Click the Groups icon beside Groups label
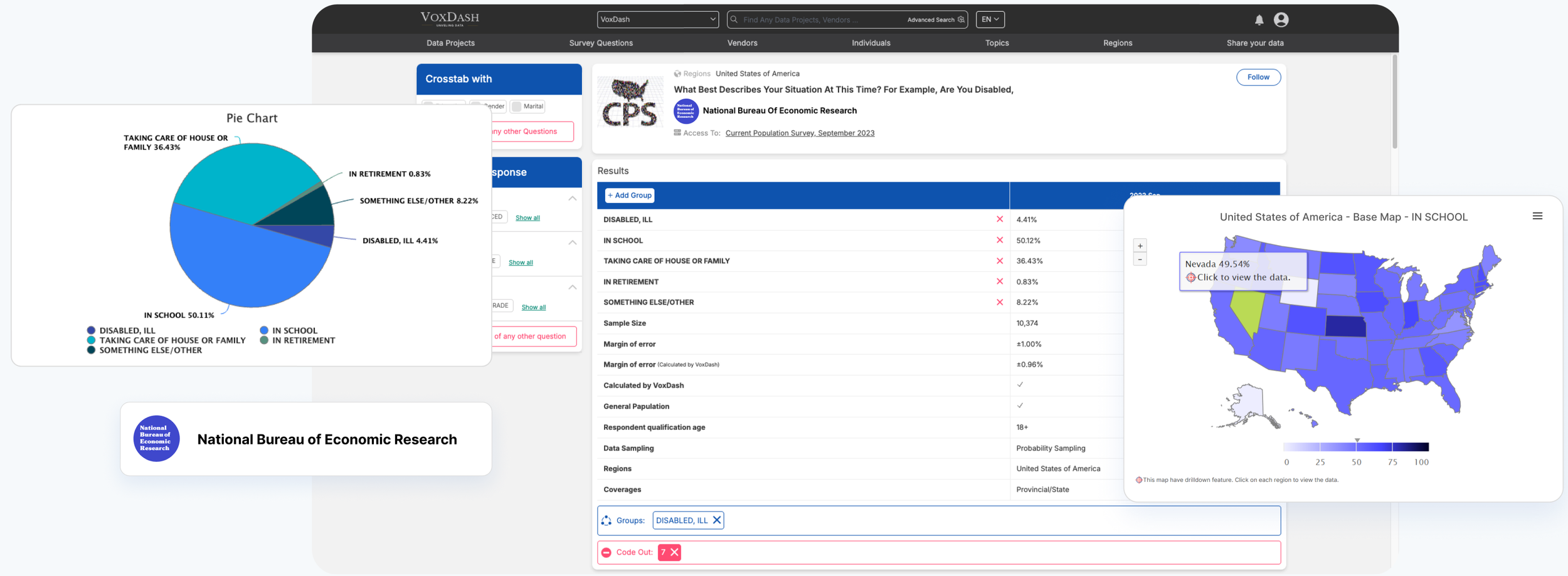This screenshot has width=1568, height=576. (607, 520)
